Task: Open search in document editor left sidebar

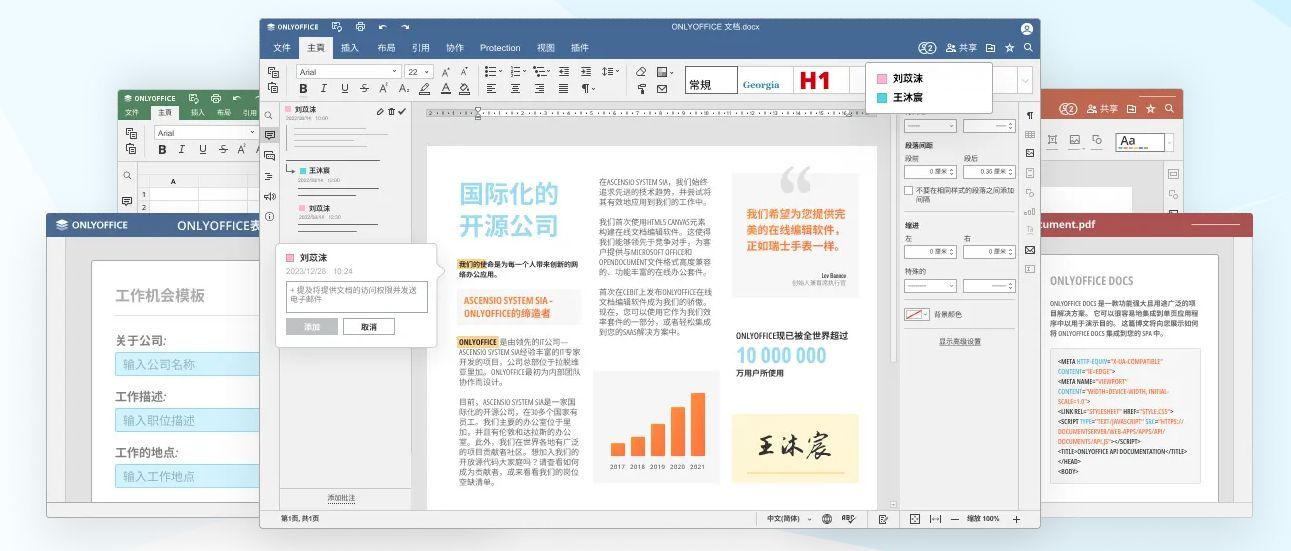Action: (x=268, y=114)
